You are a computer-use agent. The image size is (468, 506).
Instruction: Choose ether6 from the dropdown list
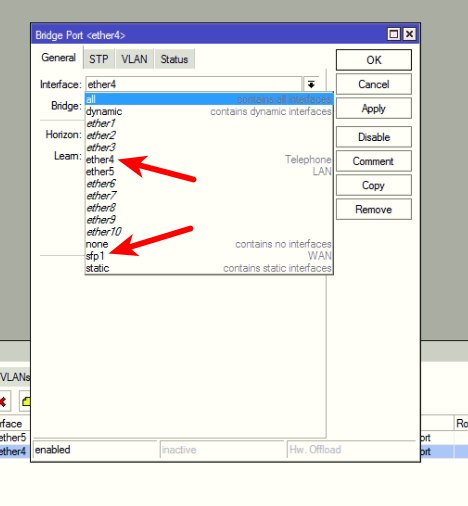(209, 183)
